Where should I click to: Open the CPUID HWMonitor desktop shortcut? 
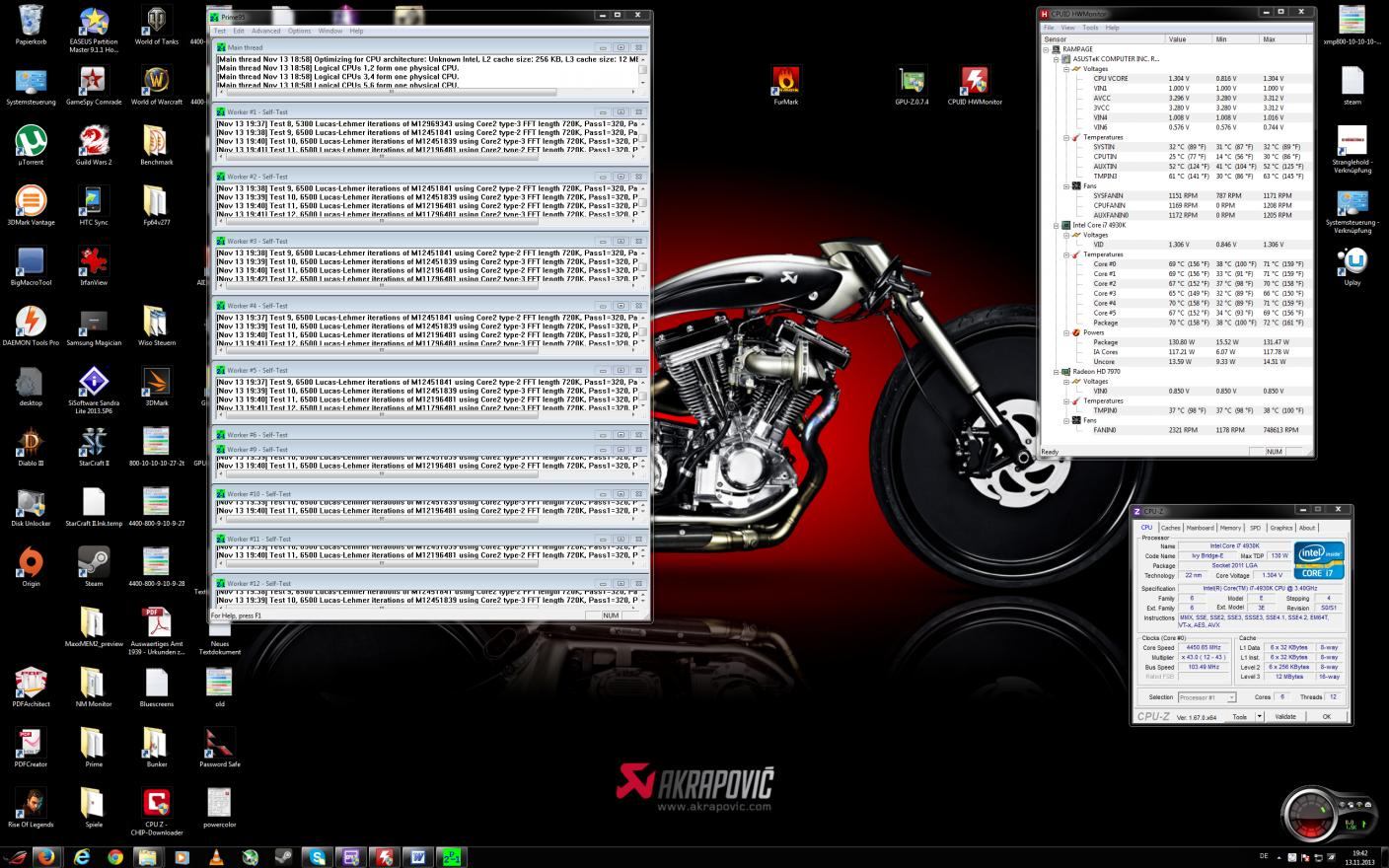pyautogui.click(x=975, y=85)
